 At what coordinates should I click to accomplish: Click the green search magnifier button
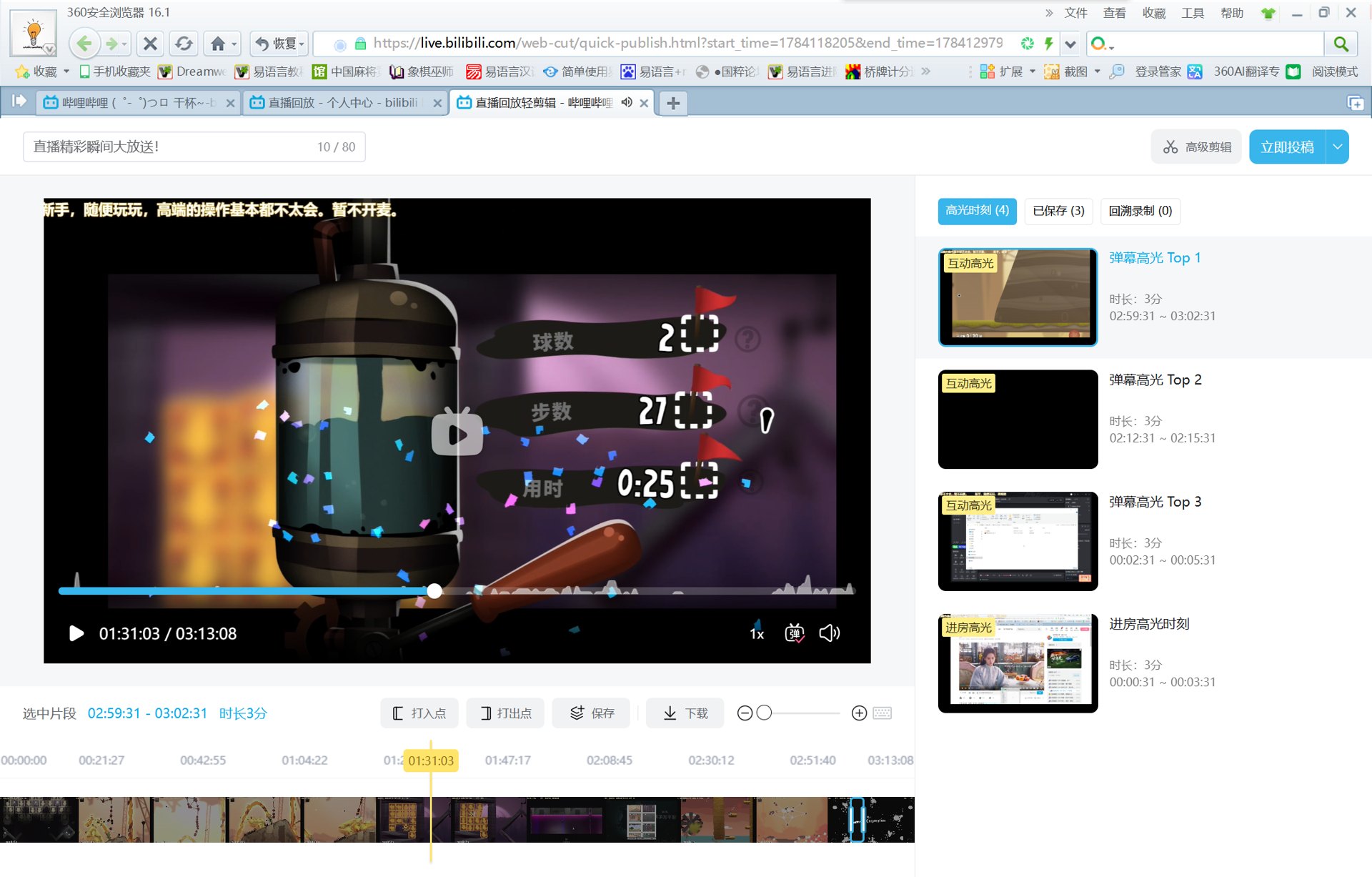tap(1341, 44)
